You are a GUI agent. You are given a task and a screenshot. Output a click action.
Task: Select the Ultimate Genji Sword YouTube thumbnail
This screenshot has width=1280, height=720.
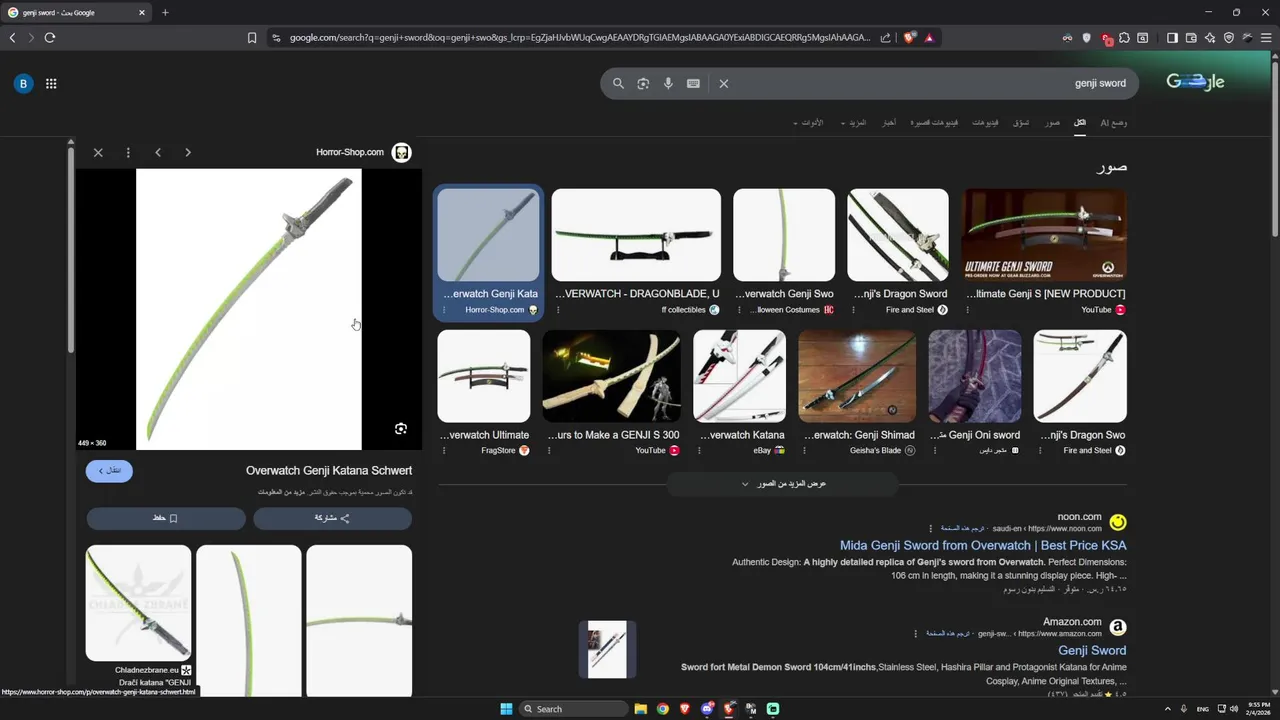[1044, 235]
